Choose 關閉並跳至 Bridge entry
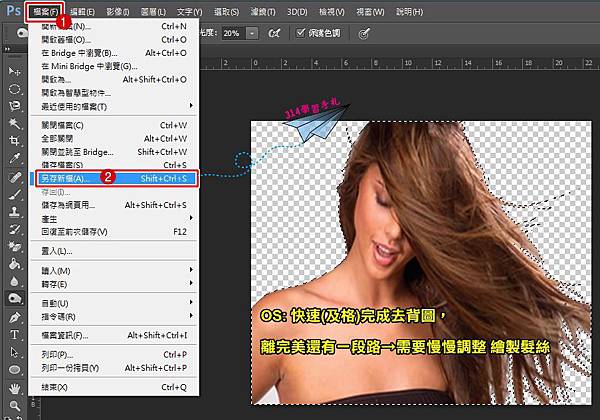Viewport: 600px width, 420px height. [114, 152]
